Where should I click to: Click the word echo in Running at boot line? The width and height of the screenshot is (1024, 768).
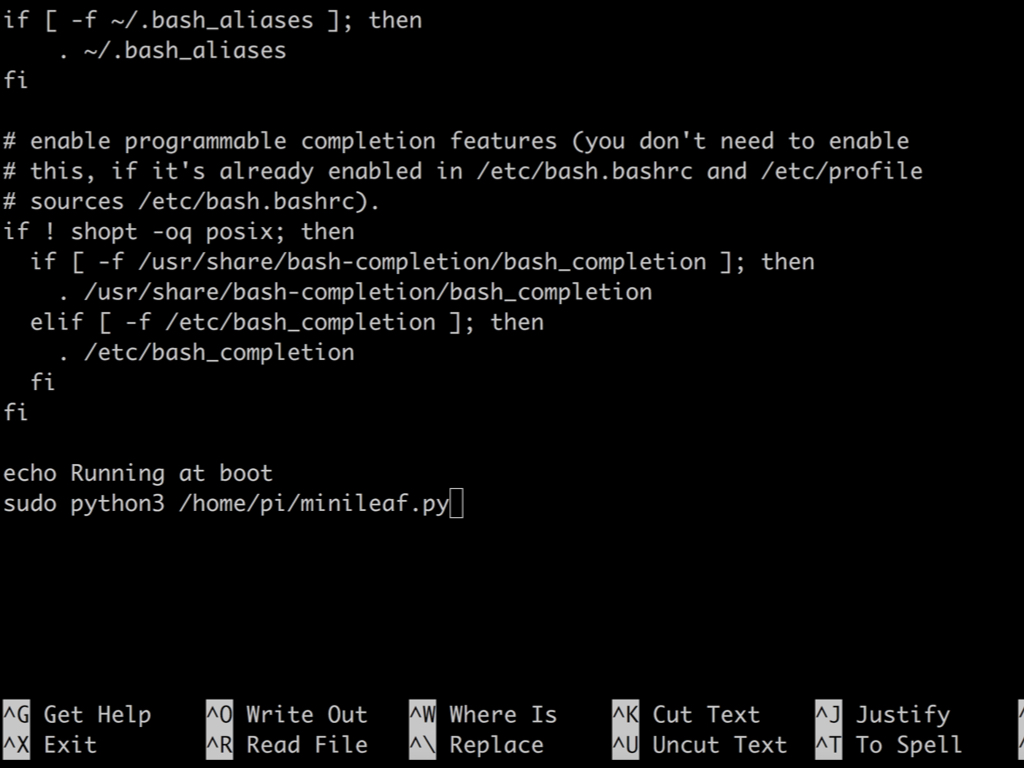pyautogui.click(x=30, y=473)
